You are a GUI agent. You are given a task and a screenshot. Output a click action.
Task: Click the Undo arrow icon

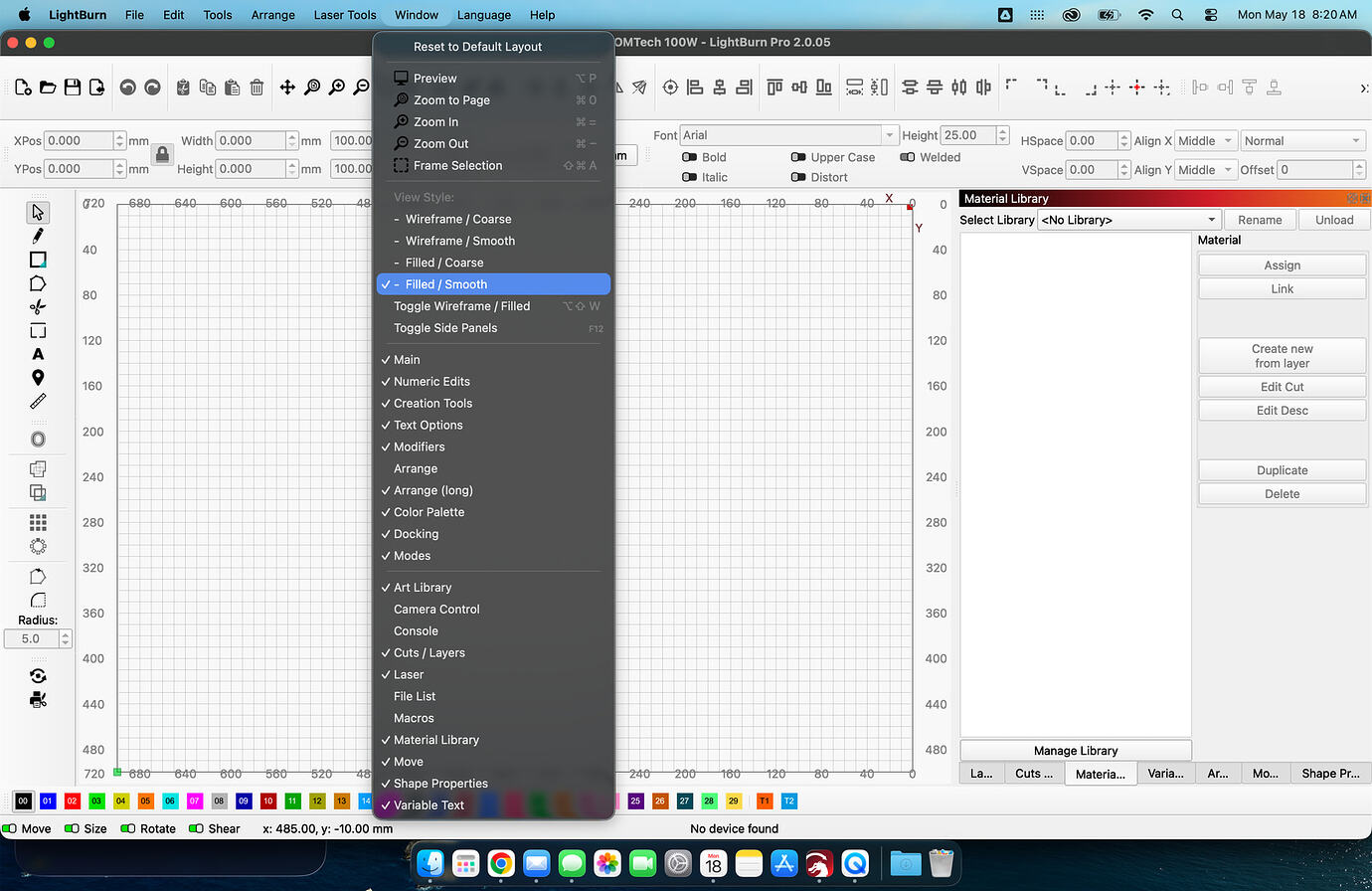(x=127, y=88)
